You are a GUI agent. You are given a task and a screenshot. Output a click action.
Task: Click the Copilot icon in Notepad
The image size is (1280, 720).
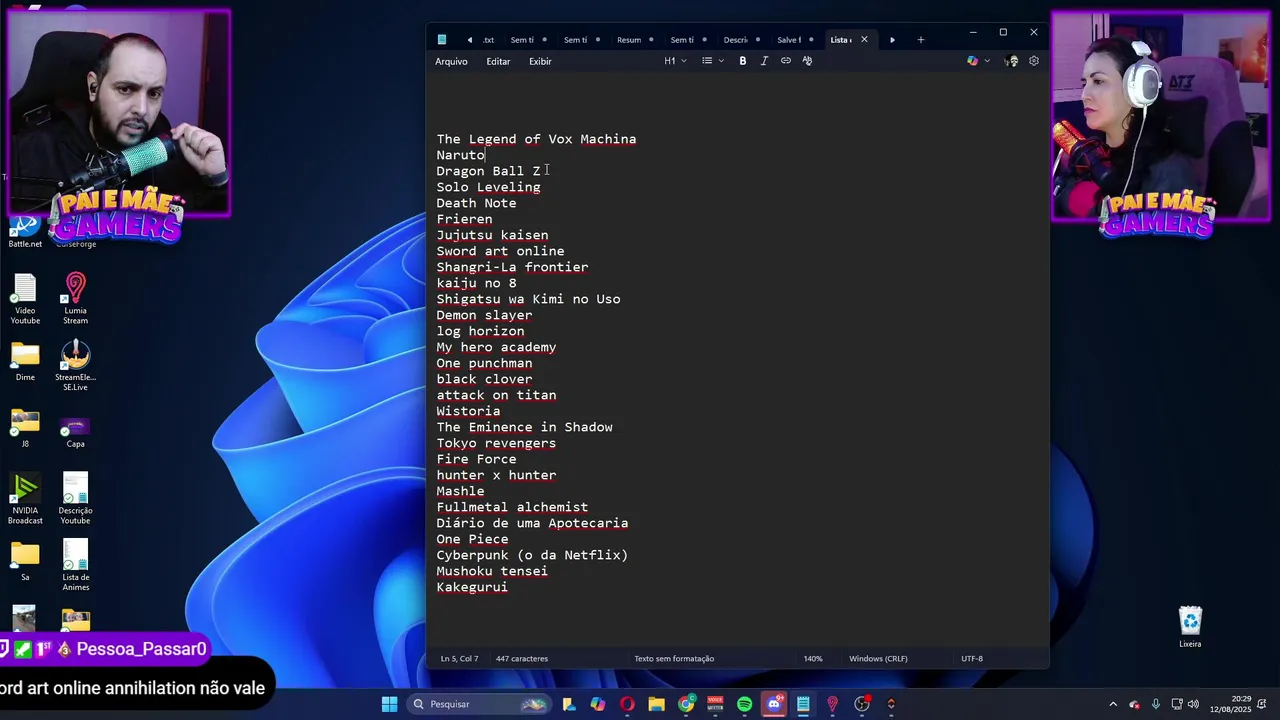coord(972,61)
